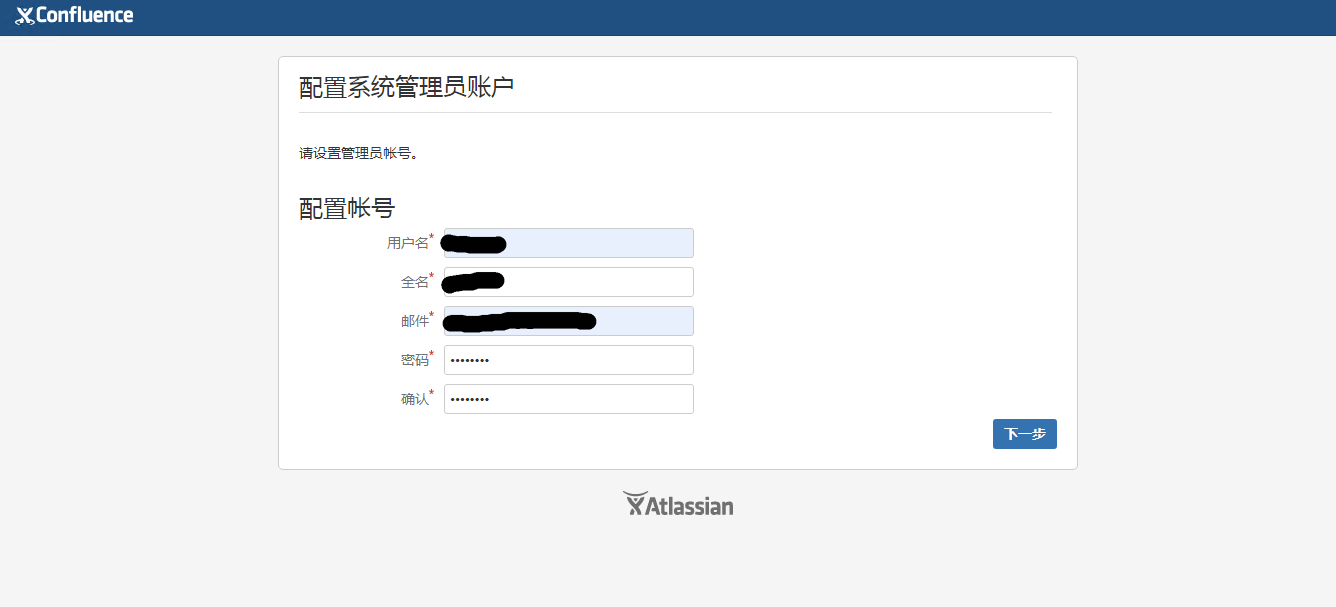Click the red asterisk next to 密码
The image size is (1336, 607).
click(x=433, y=354)
